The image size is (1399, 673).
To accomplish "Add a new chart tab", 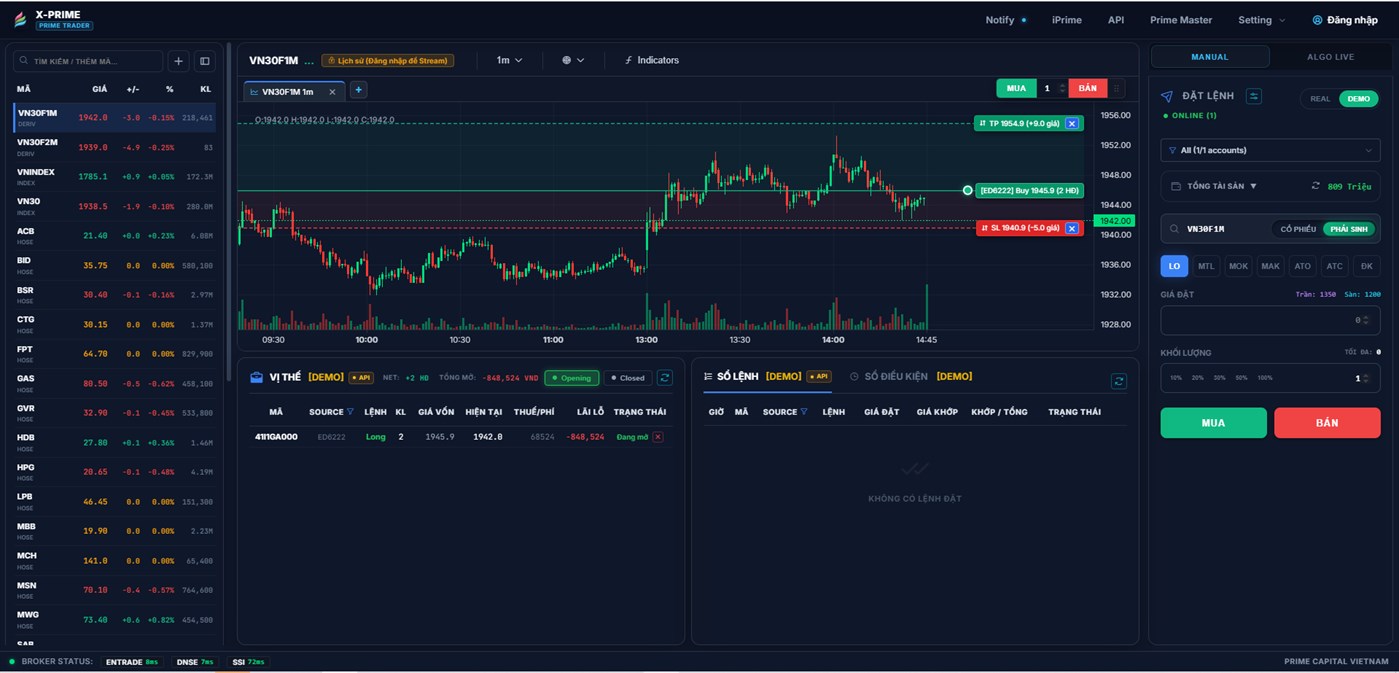I will point(358,90).
